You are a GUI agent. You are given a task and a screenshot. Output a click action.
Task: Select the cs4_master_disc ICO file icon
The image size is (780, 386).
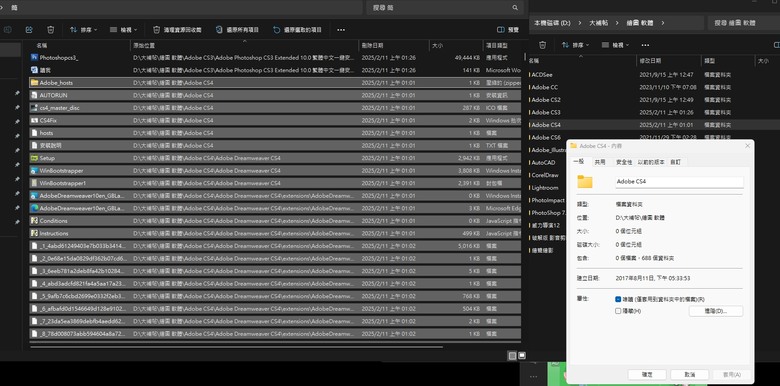point(34,107)
